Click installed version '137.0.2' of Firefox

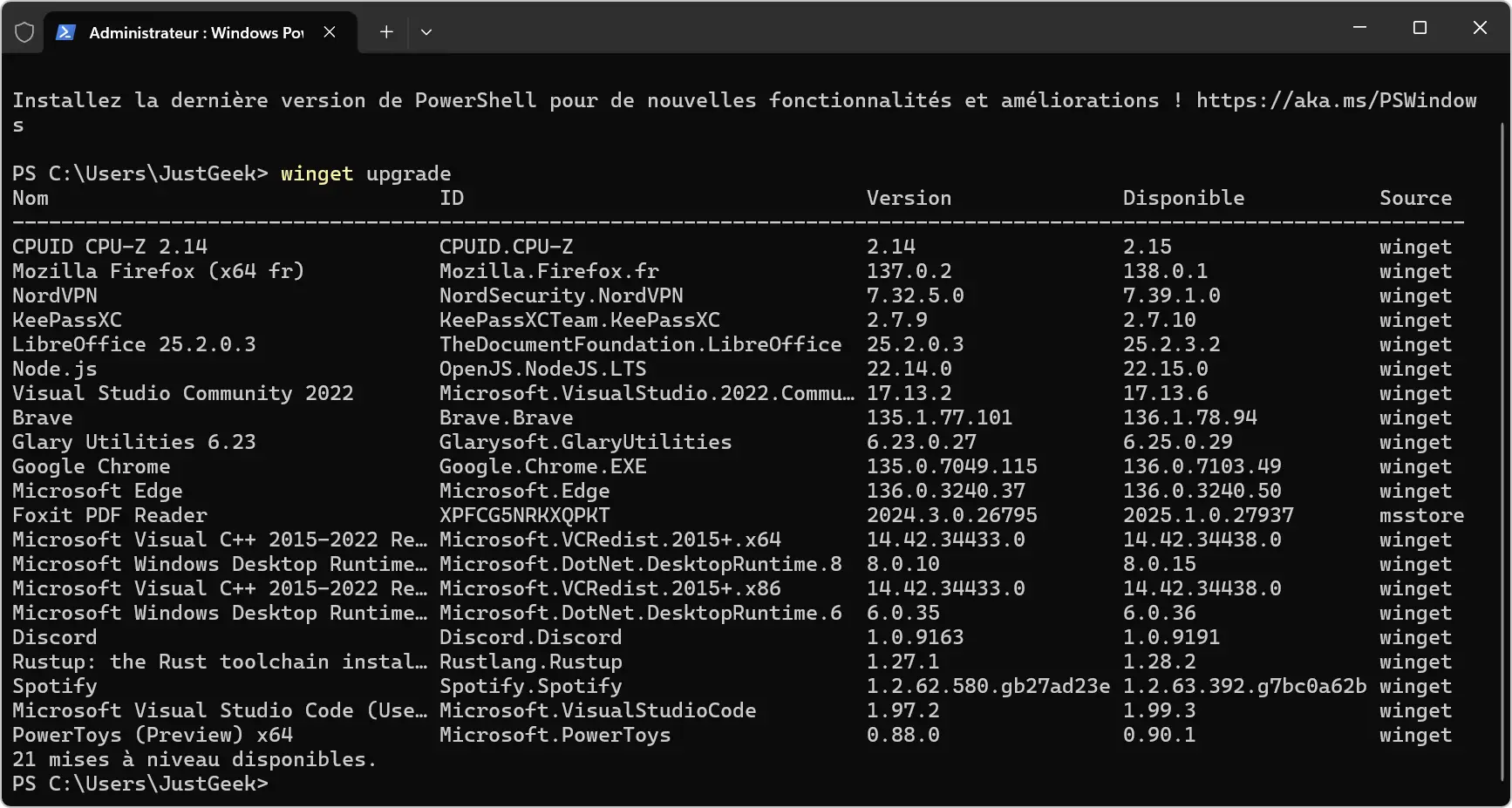pos(909,271)
